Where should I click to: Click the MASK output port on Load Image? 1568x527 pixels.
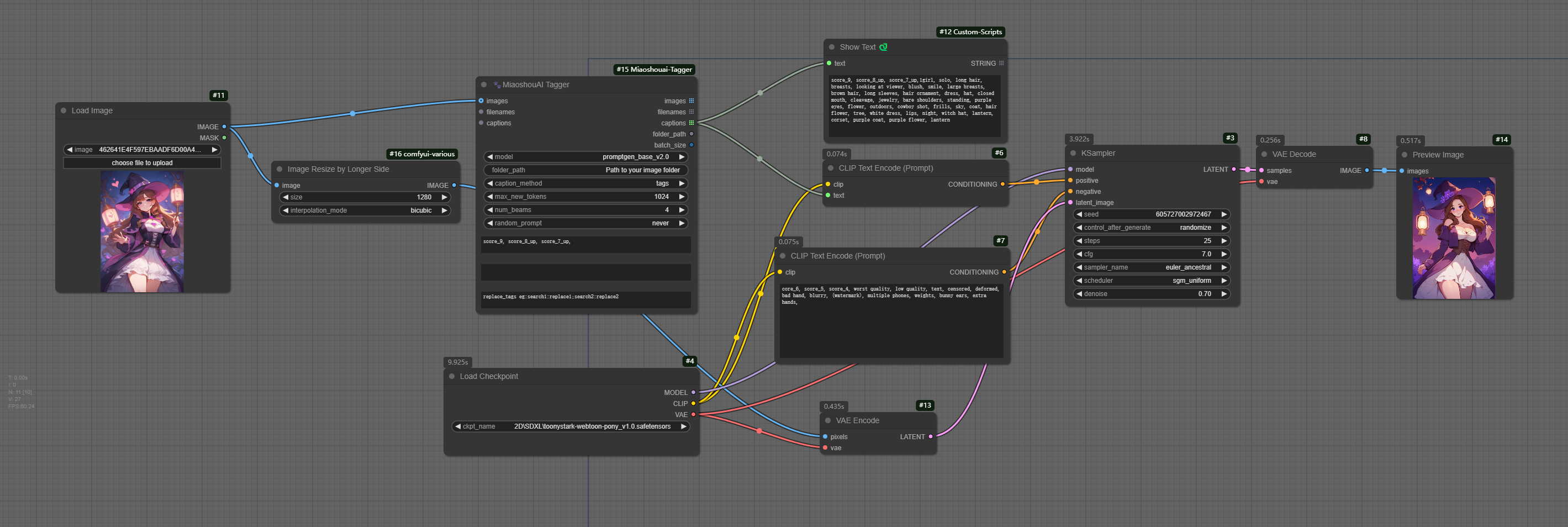(224, 138)
